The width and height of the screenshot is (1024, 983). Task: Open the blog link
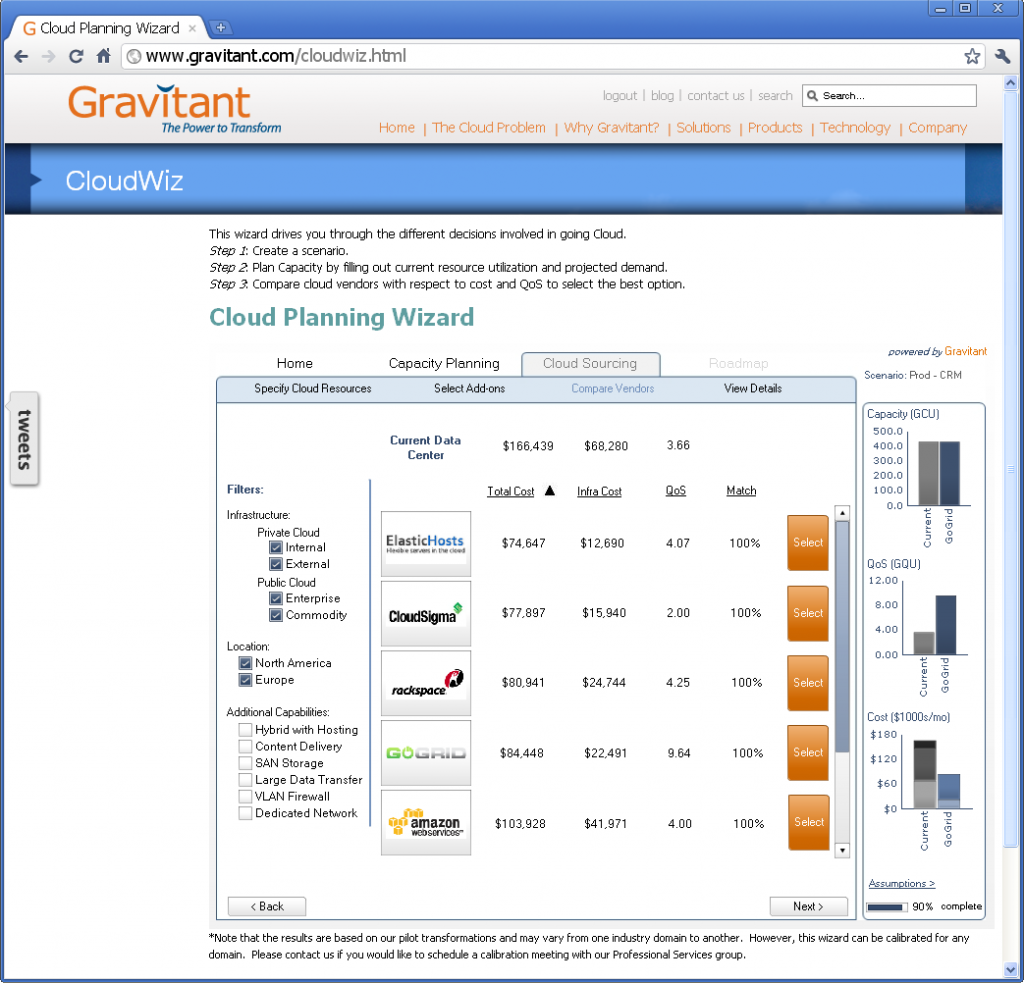662,96
